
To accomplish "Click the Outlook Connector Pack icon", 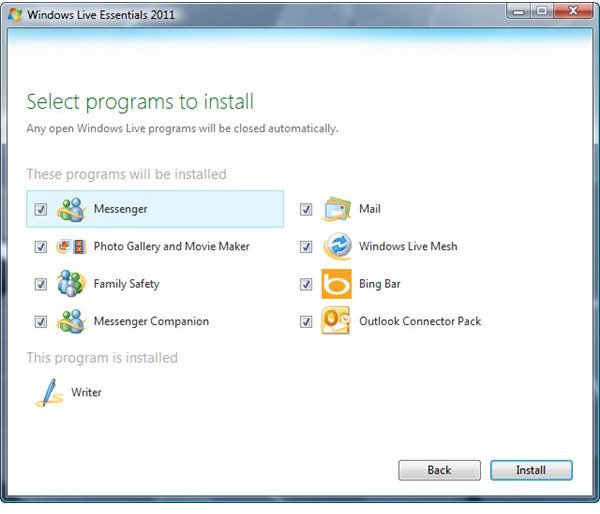I will tap(336, 321).
